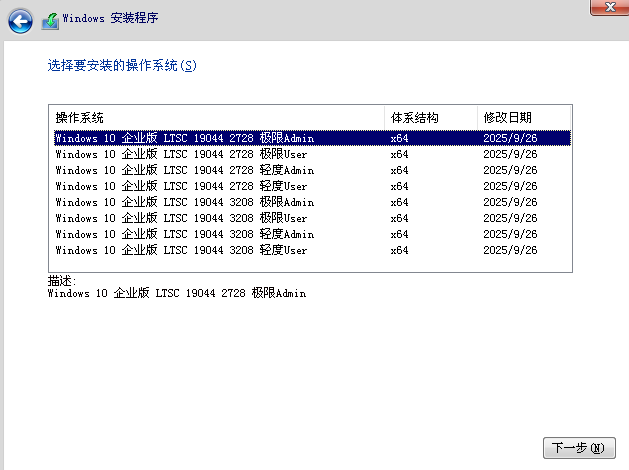Select LTSC 19044 2728 极限Admin edition
The height and width of the screenshot is (470, 629).
pyautogui.click(x=185, y=138)
